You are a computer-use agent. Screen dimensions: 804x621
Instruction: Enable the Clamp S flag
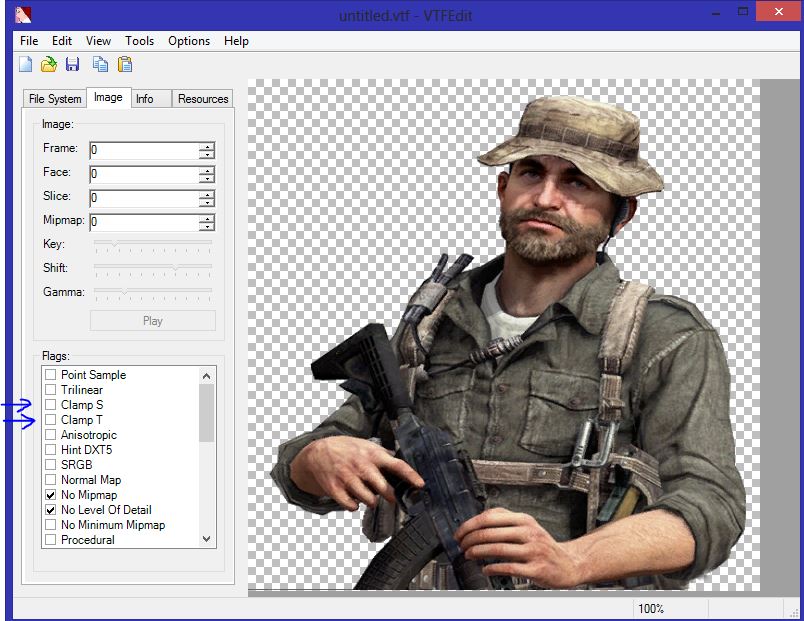[x=50, y=405]
